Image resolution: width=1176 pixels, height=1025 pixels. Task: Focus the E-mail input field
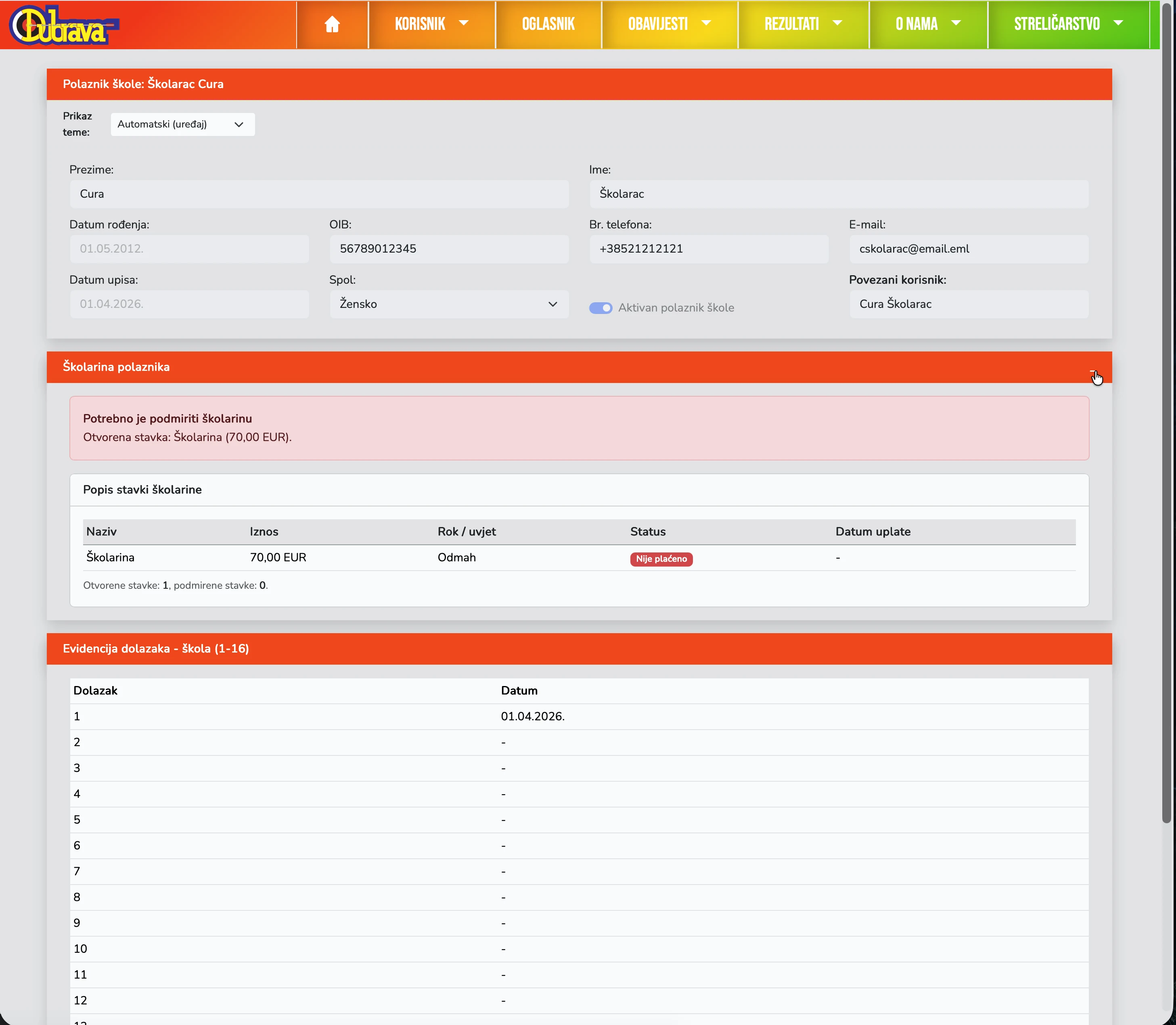(x=969, y=249)
